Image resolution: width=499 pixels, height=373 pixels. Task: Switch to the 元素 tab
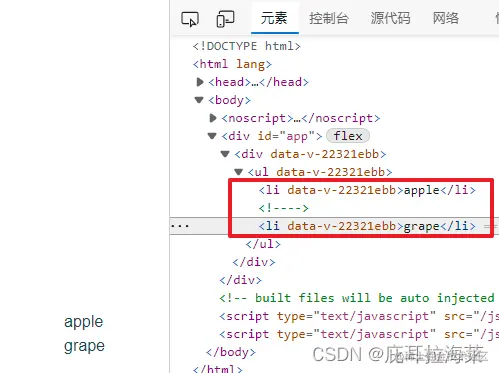pos(274,18)
